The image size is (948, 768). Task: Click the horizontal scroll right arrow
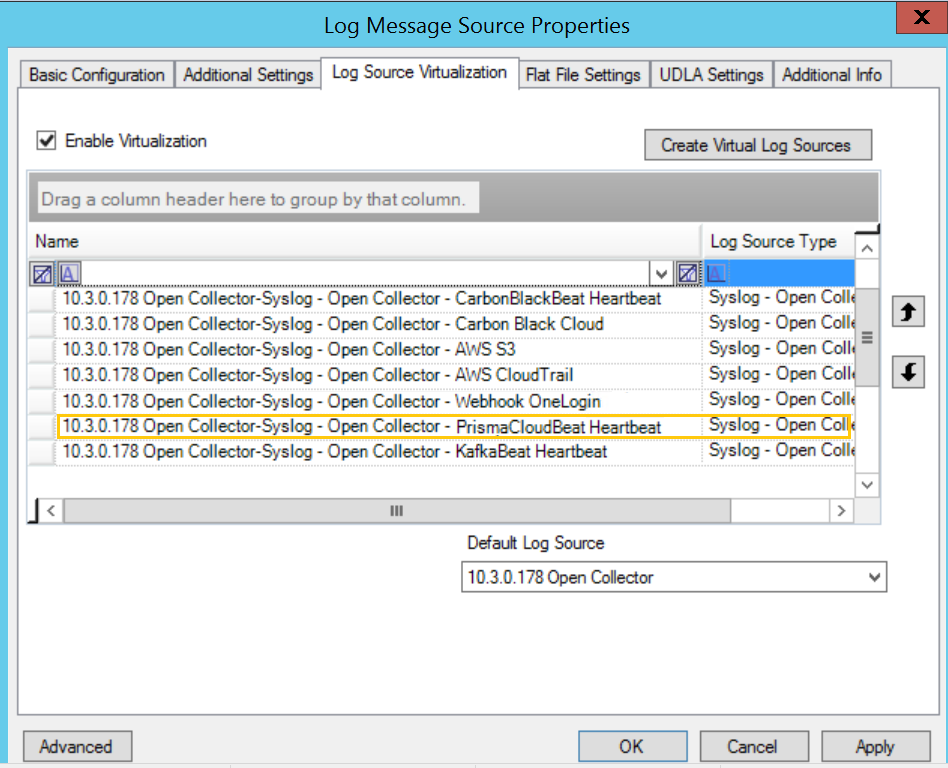842,510
